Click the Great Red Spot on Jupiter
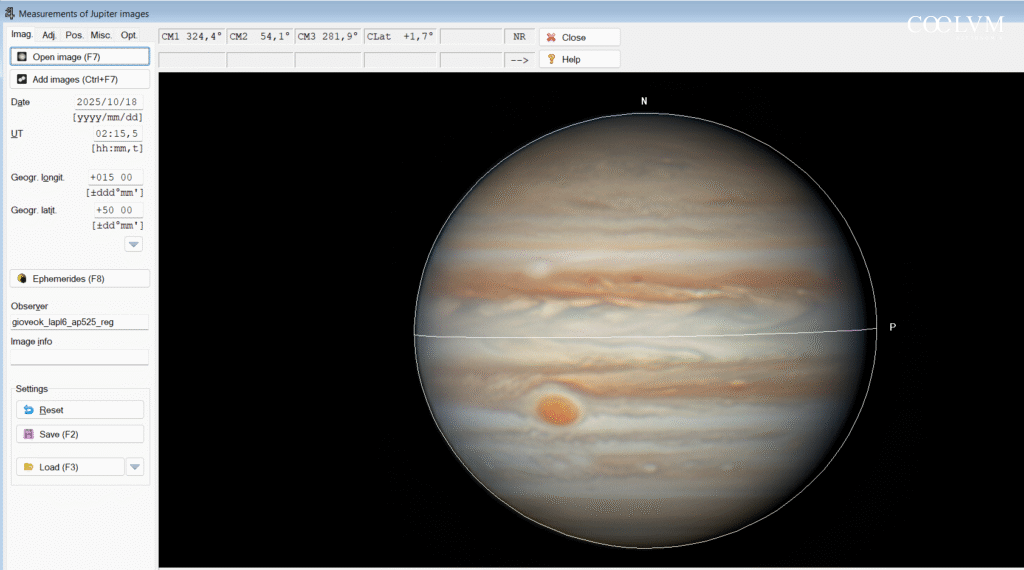 tap(558, 408)
